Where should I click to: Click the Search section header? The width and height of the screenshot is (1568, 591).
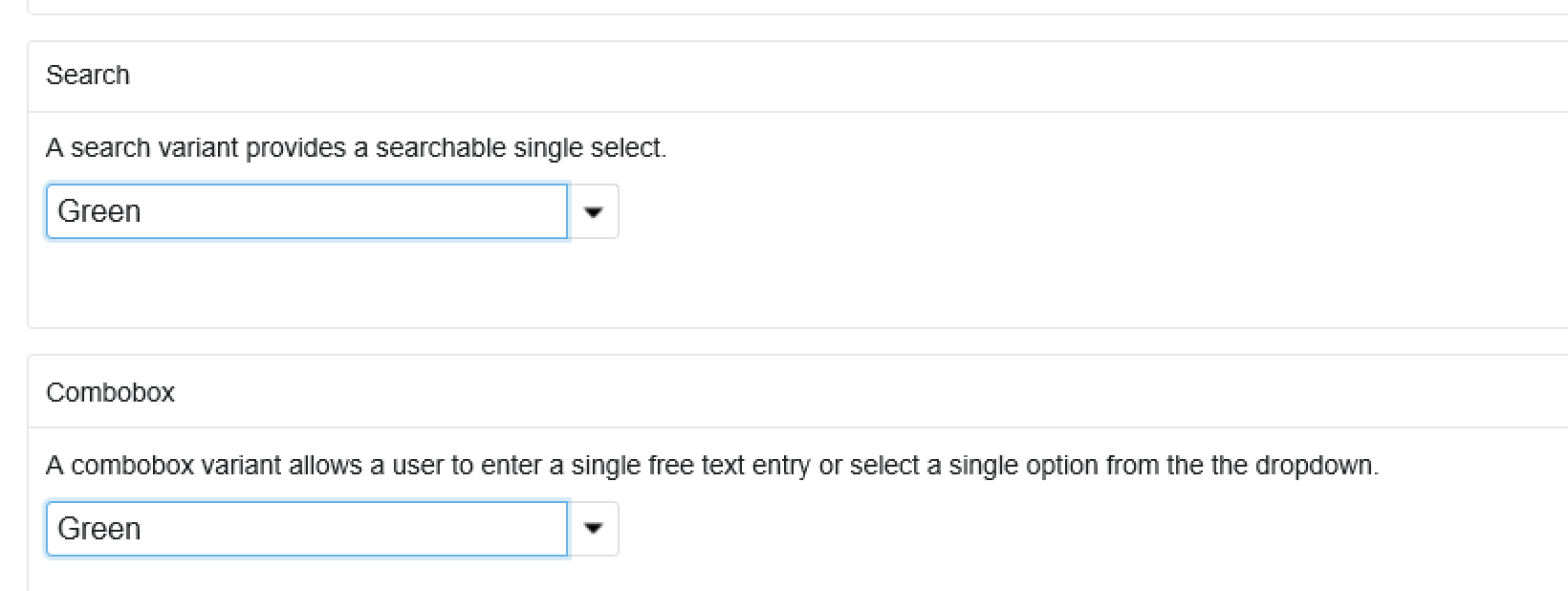[x=88, y=75]
